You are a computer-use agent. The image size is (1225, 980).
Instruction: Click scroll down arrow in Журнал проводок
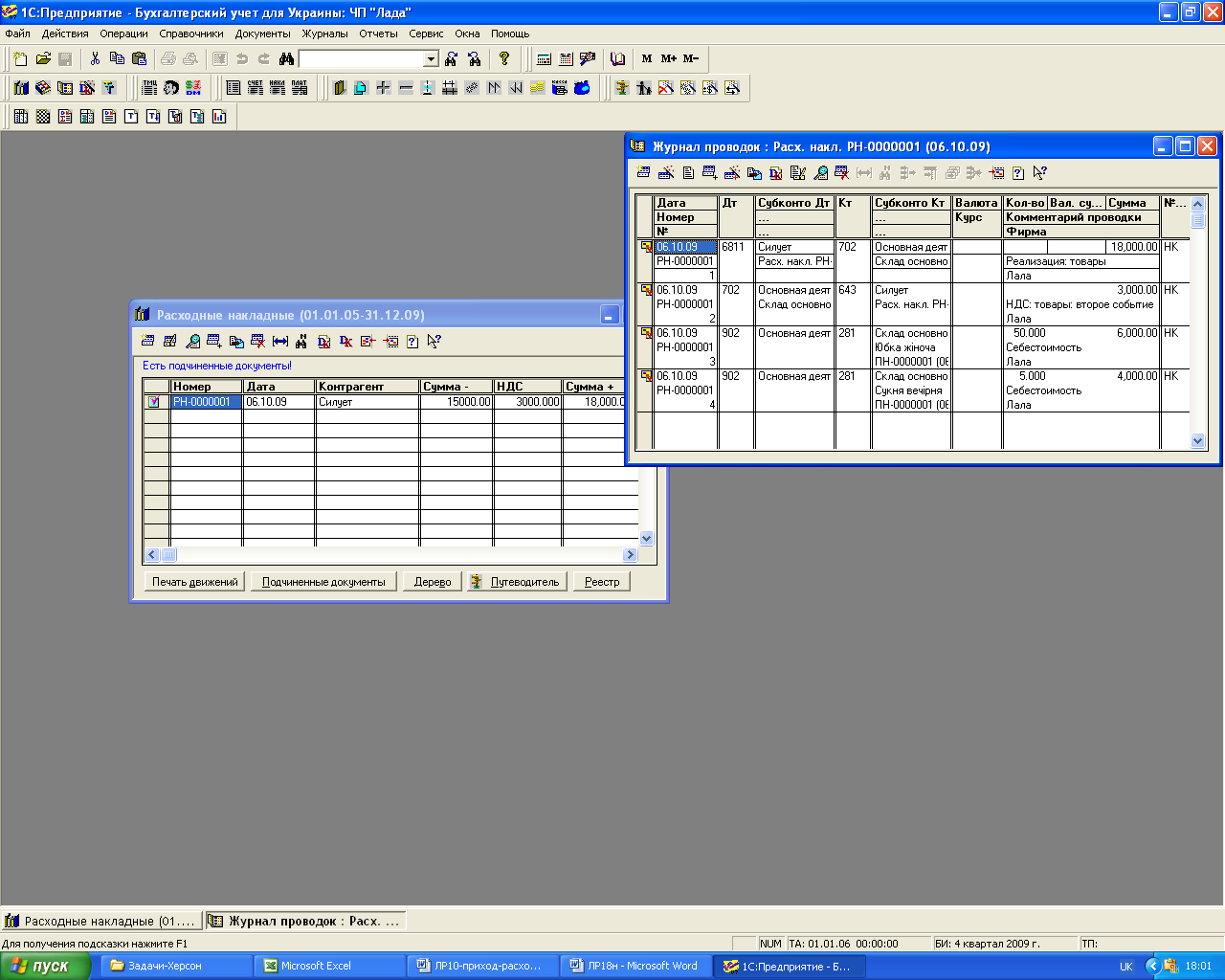[1197, 441]
